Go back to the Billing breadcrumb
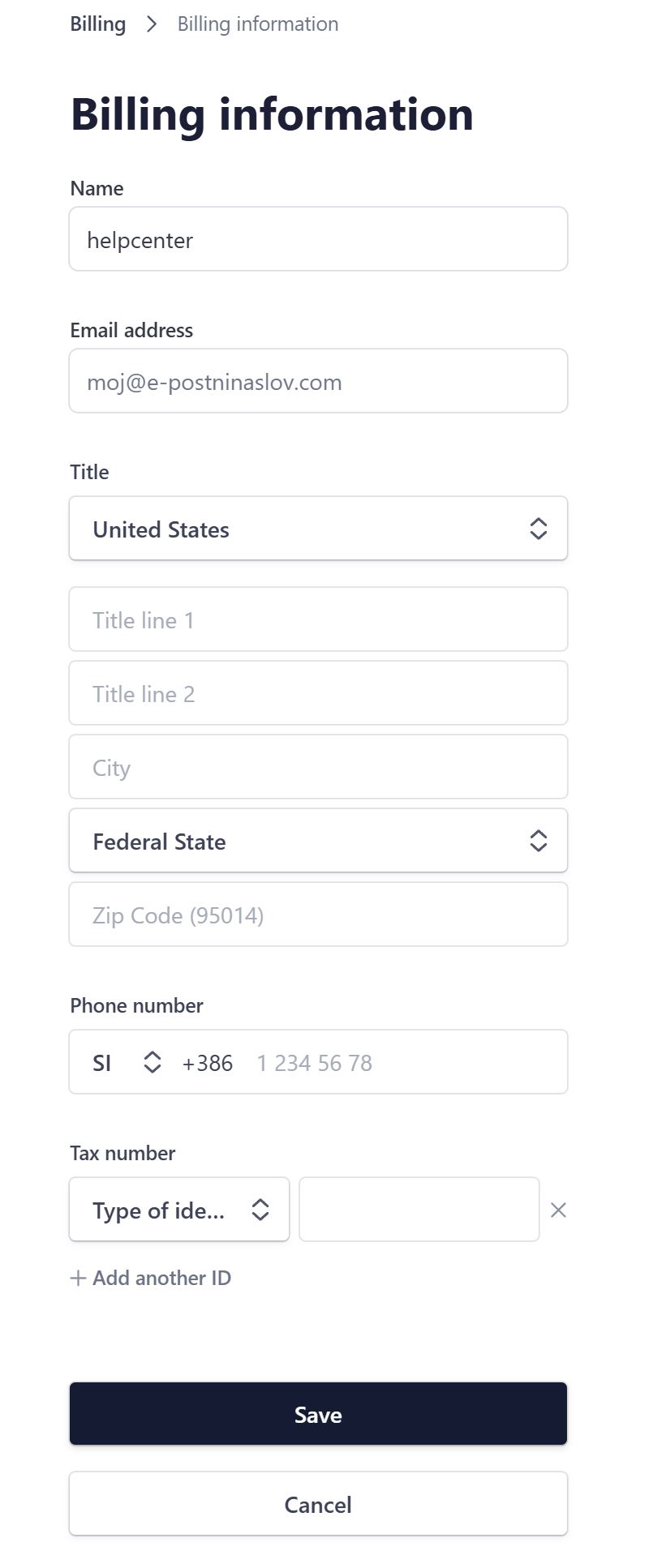 [x=98, y=24]
